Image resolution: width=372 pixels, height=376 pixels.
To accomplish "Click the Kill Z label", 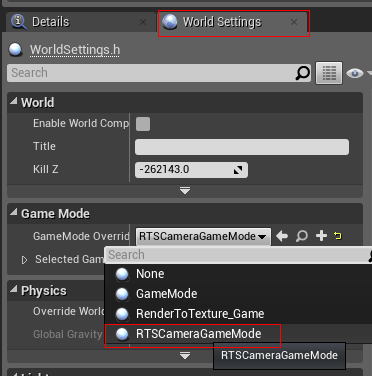I will pos(46,169).
